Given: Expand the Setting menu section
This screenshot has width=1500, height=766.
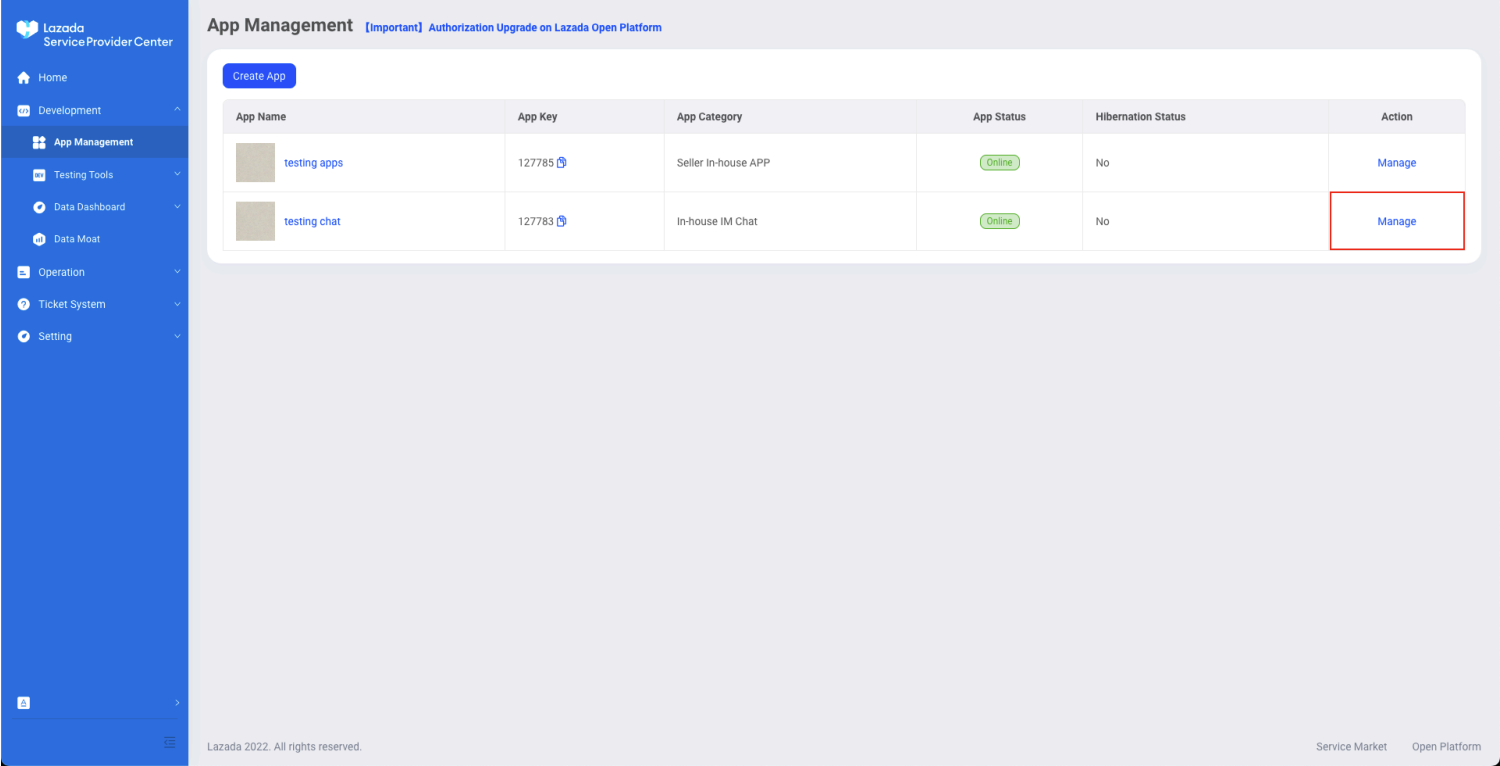Looking at the screenshot, I should pos(177,336).
